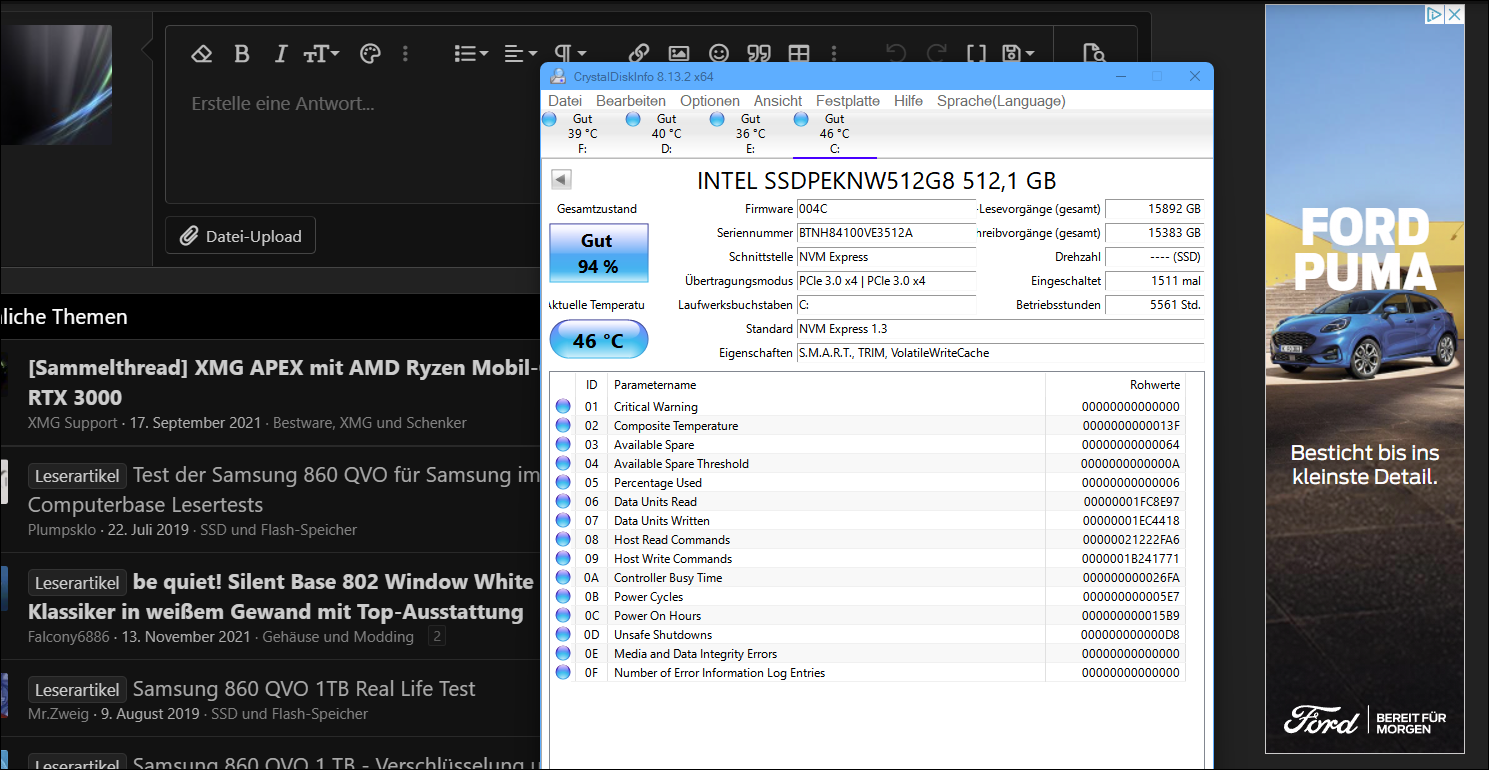Click the Firmware value 004C
This screenshot has width=1489, height=770.
886,209
